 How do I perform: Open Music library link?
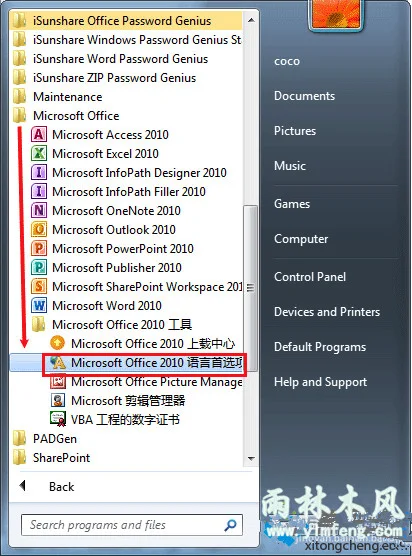(x=290, y=166)
